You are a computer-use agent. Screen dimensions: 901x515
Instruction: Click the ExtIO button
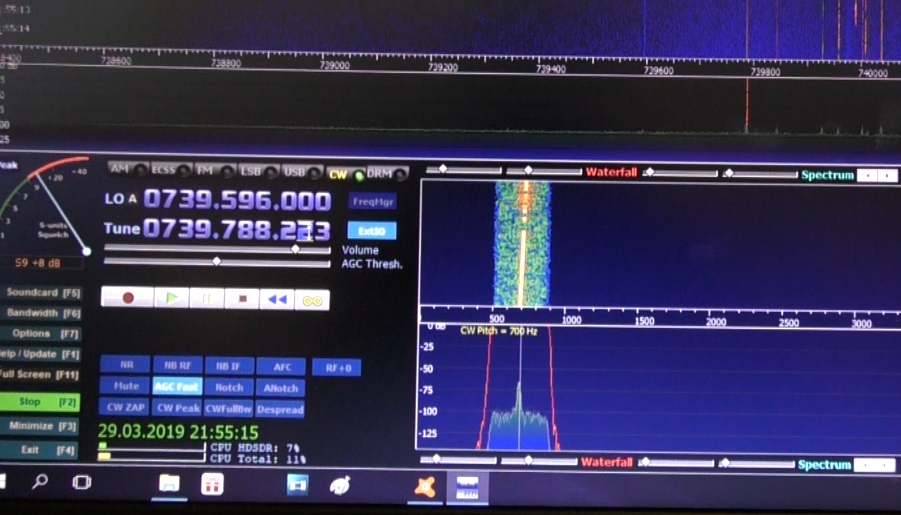(x=372, y=231)
